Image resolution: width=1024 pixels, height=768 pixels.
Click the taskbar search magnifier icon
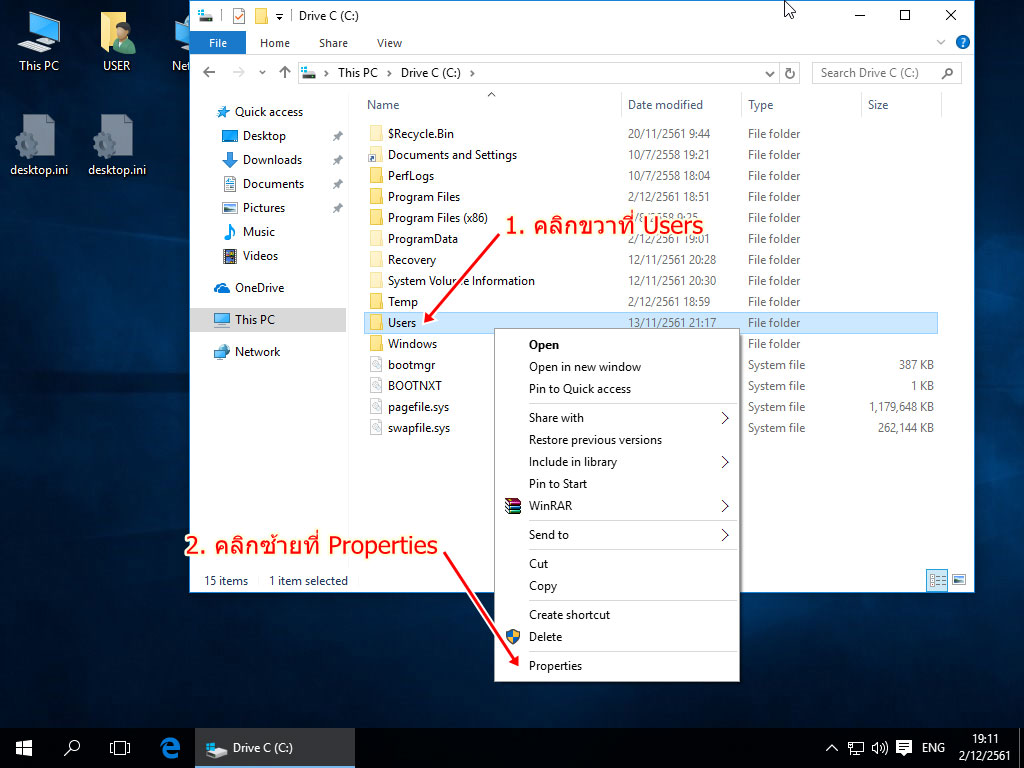72,747
